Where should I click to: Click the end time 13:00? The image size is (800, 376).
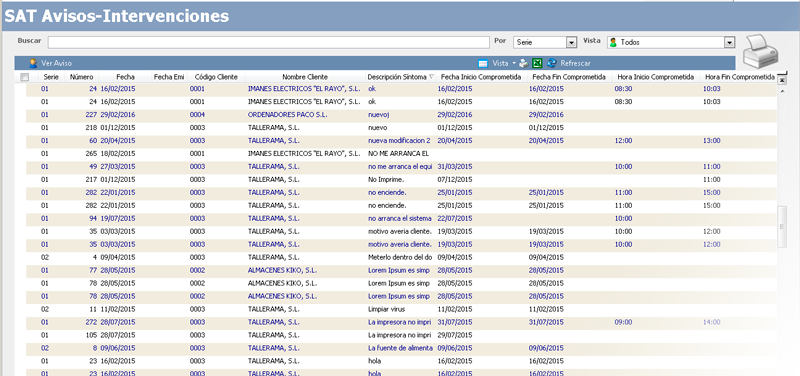[712, 141]
